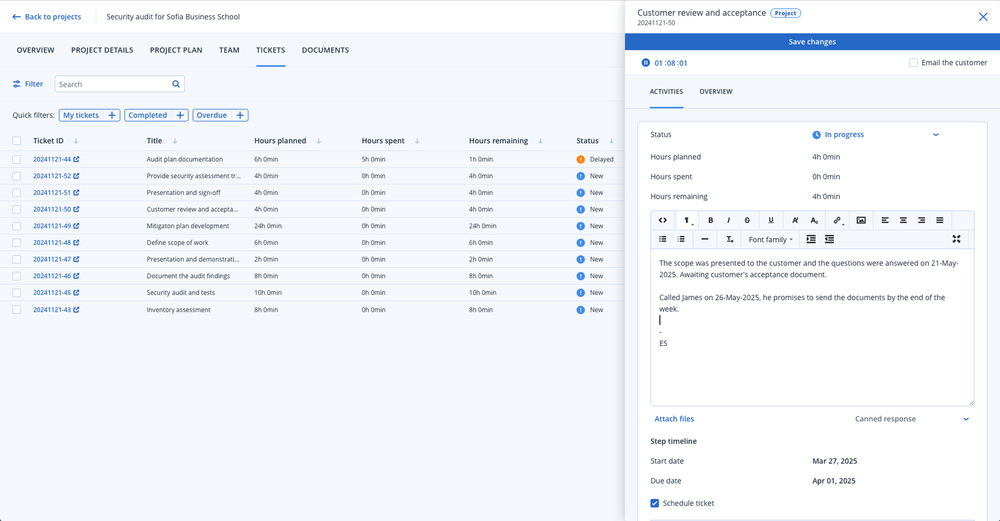Pause the ticket timer
Viewport: 1000px width, 521px height.
click(645, 62)
